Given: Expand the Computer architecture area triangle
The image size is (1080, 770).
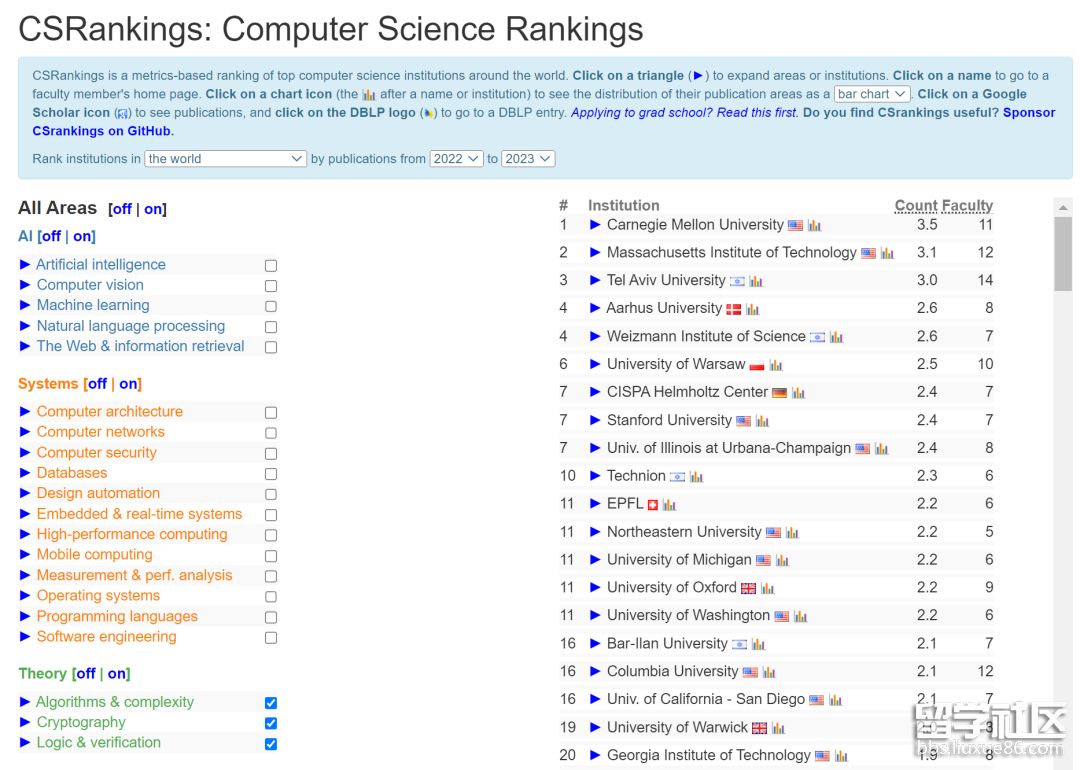Looking at the screenshot, I should click(x=25, y=411).
